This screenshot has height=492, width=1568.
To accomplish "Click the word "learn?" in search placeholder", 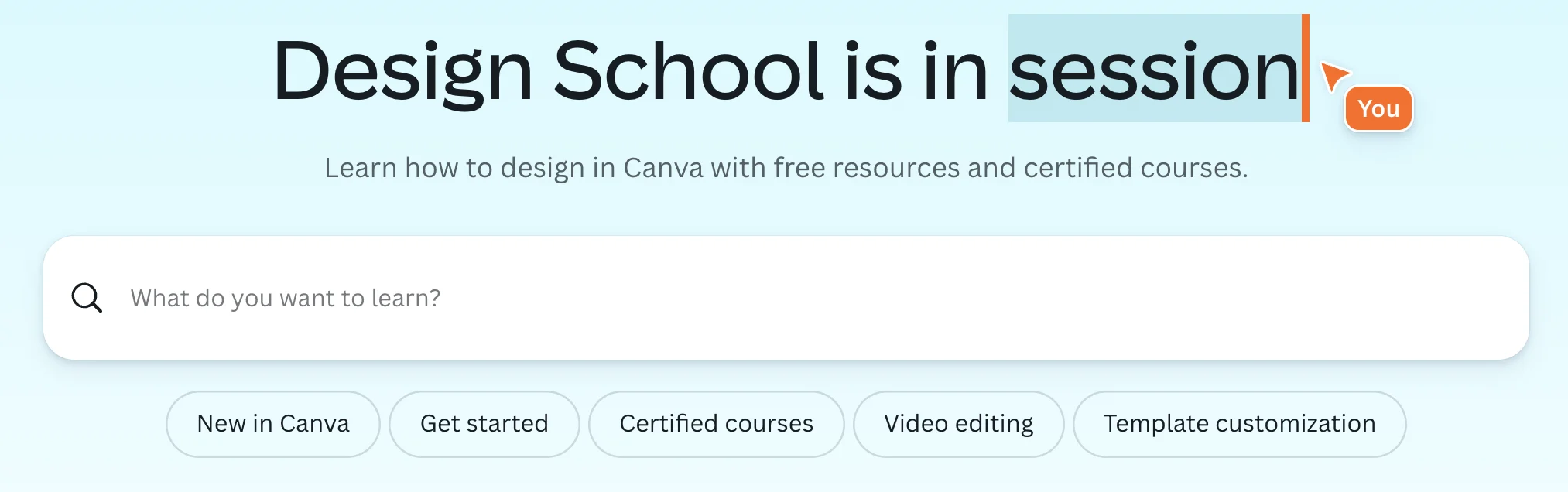I will click(406, 298).
